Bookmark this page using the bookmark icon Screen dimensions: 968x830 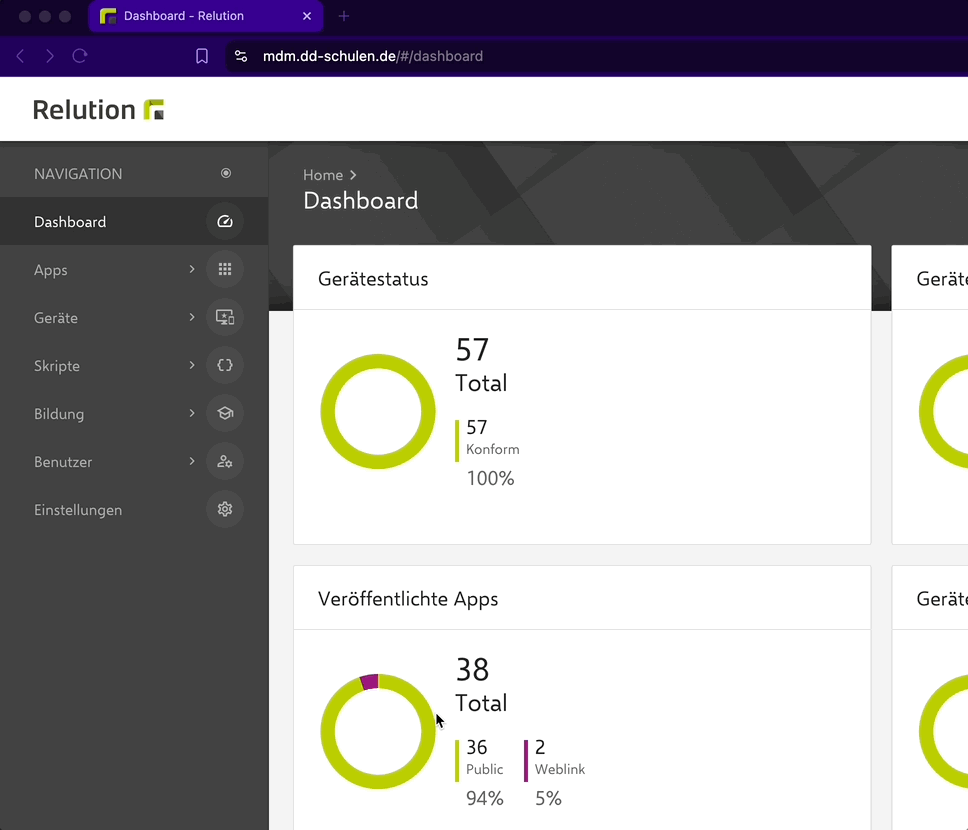click(x=202, y=56)
